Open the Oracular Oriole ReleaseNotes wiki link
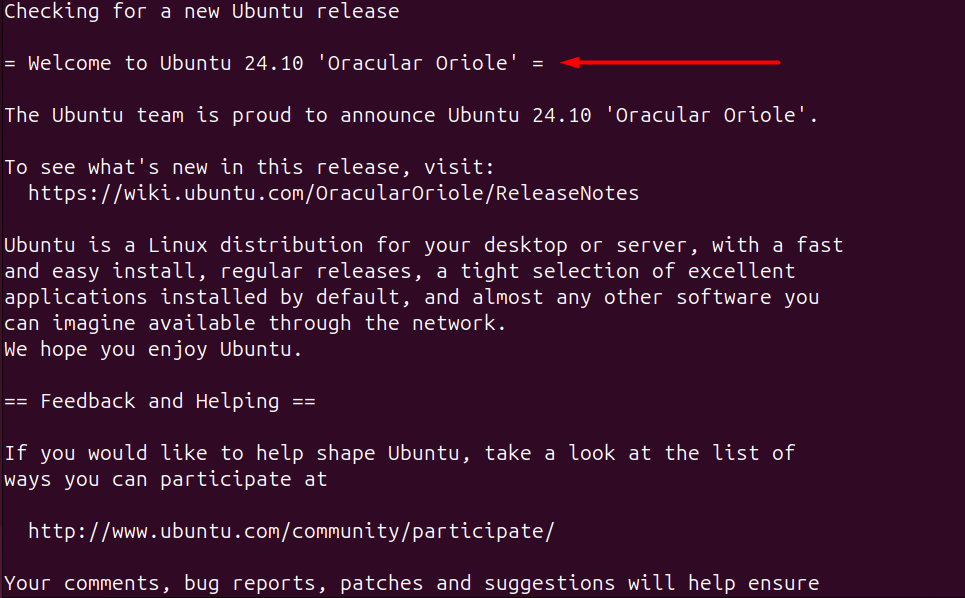The height and width of the screenshot is (598, 965). [x=333, y=193]
